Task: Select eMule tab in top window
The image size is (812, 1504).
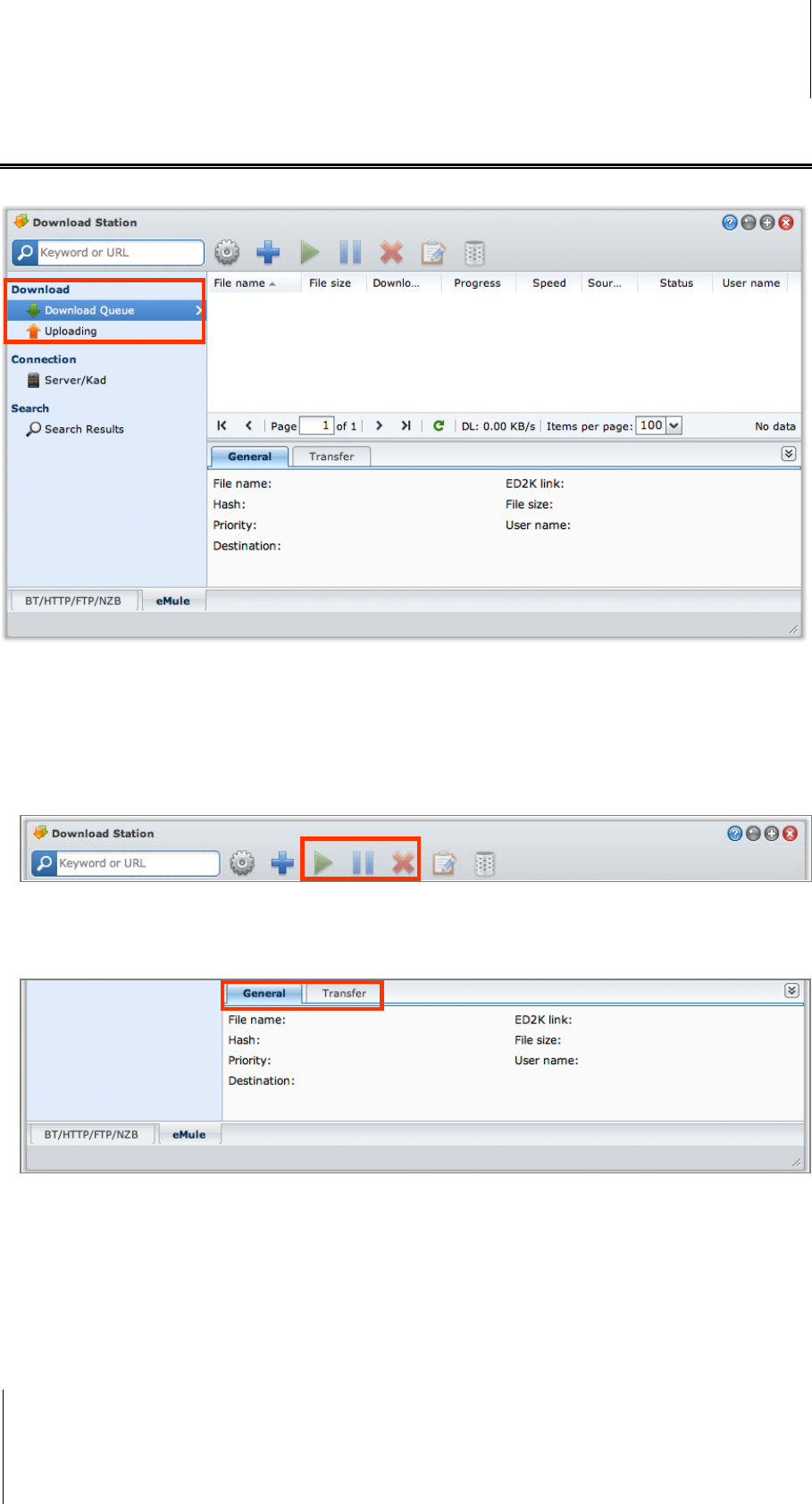Action: click(x=173, y=601)
